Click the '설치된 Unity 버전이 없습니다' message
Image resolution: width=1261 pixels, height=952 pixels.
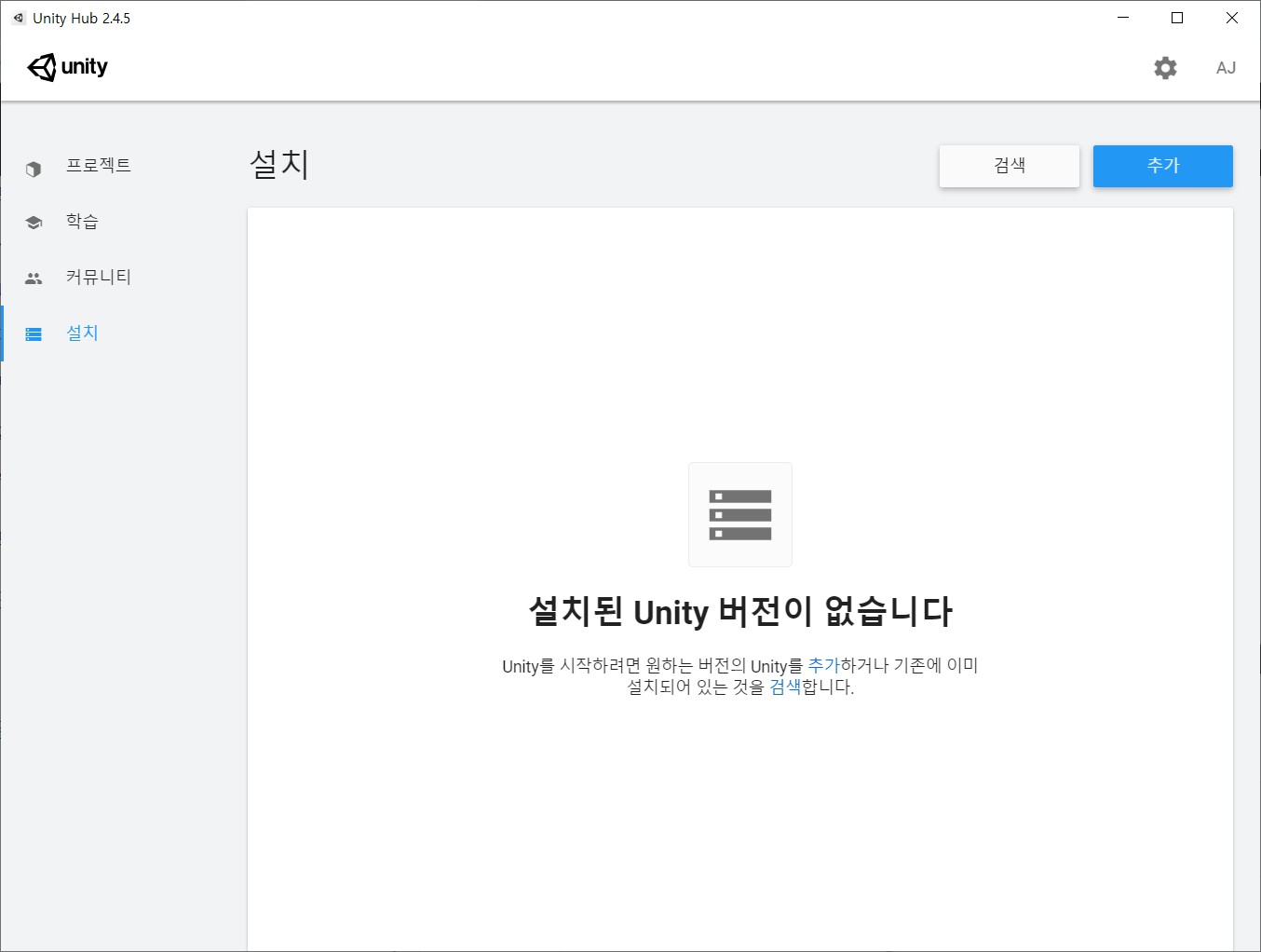coord(740,612)
